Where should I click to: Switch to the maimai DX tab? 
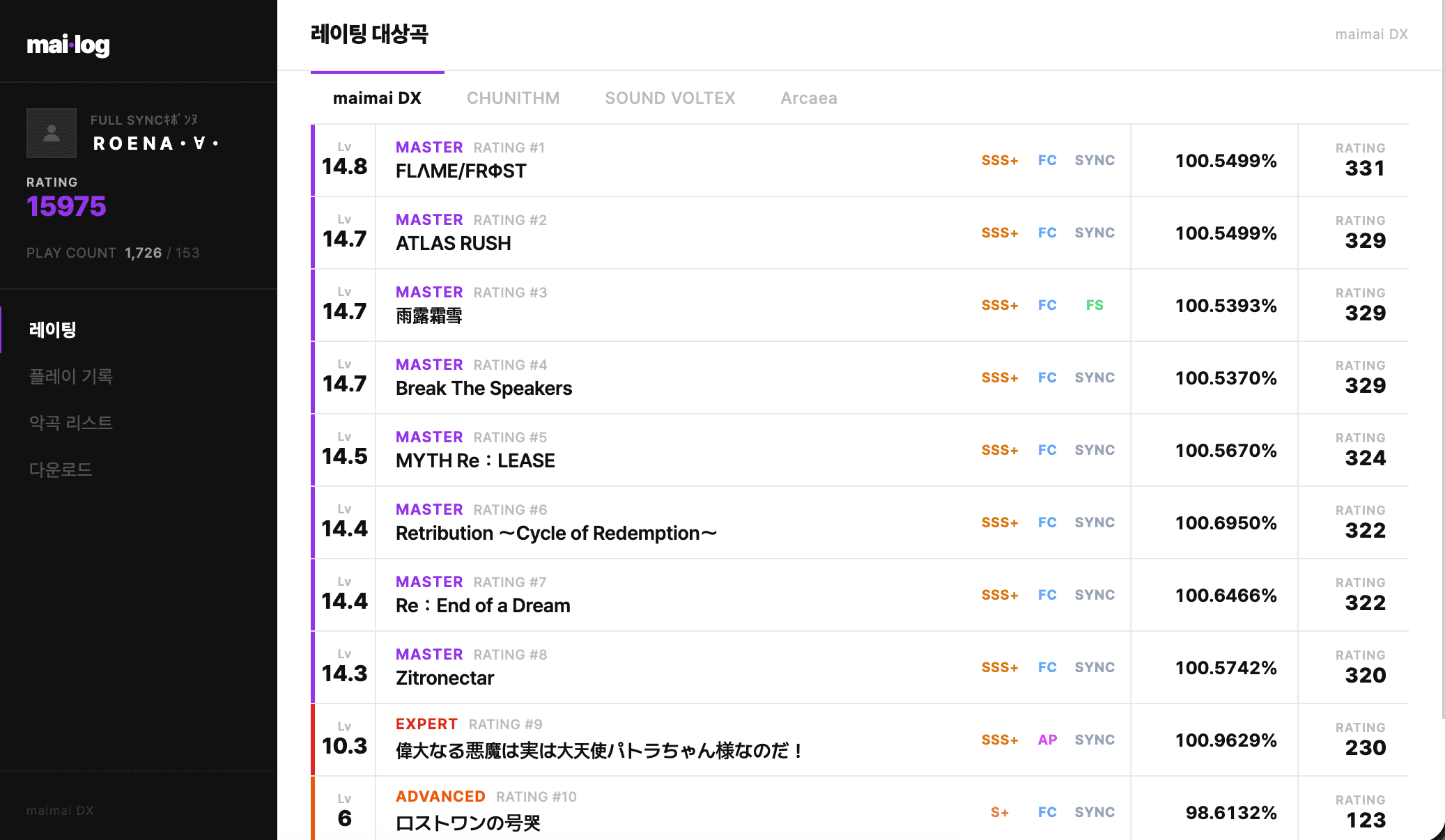coord(377,98)
